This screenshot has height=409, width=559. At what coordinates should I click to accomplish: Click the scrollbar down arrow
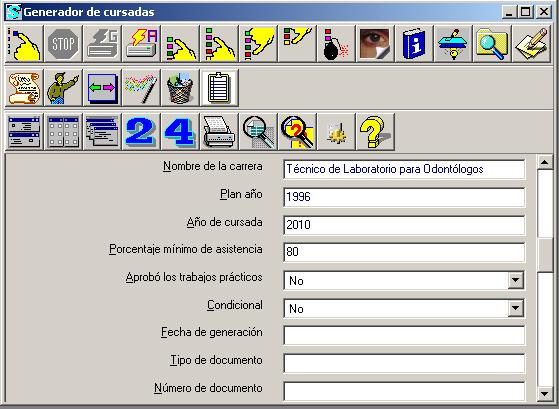pos(544,394)
